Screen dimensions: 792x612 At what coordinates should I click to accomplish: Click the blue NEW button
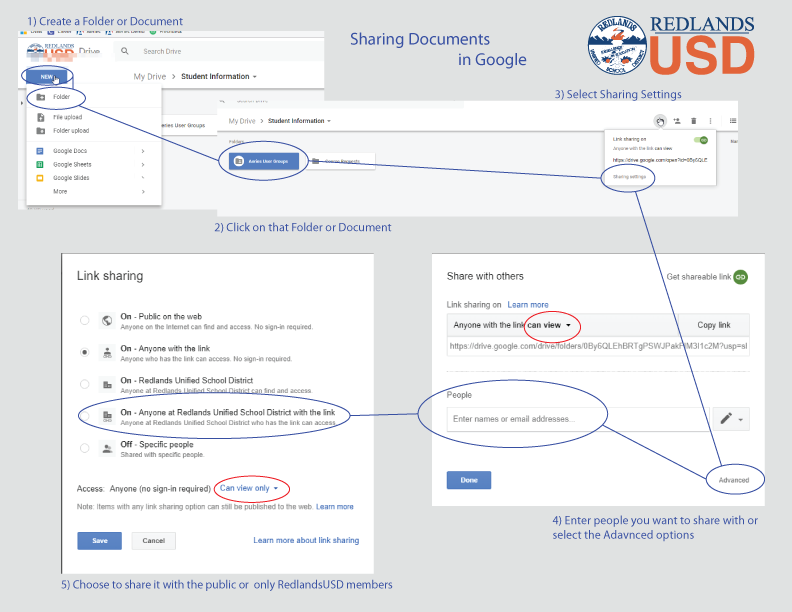(x=47, y=77)
